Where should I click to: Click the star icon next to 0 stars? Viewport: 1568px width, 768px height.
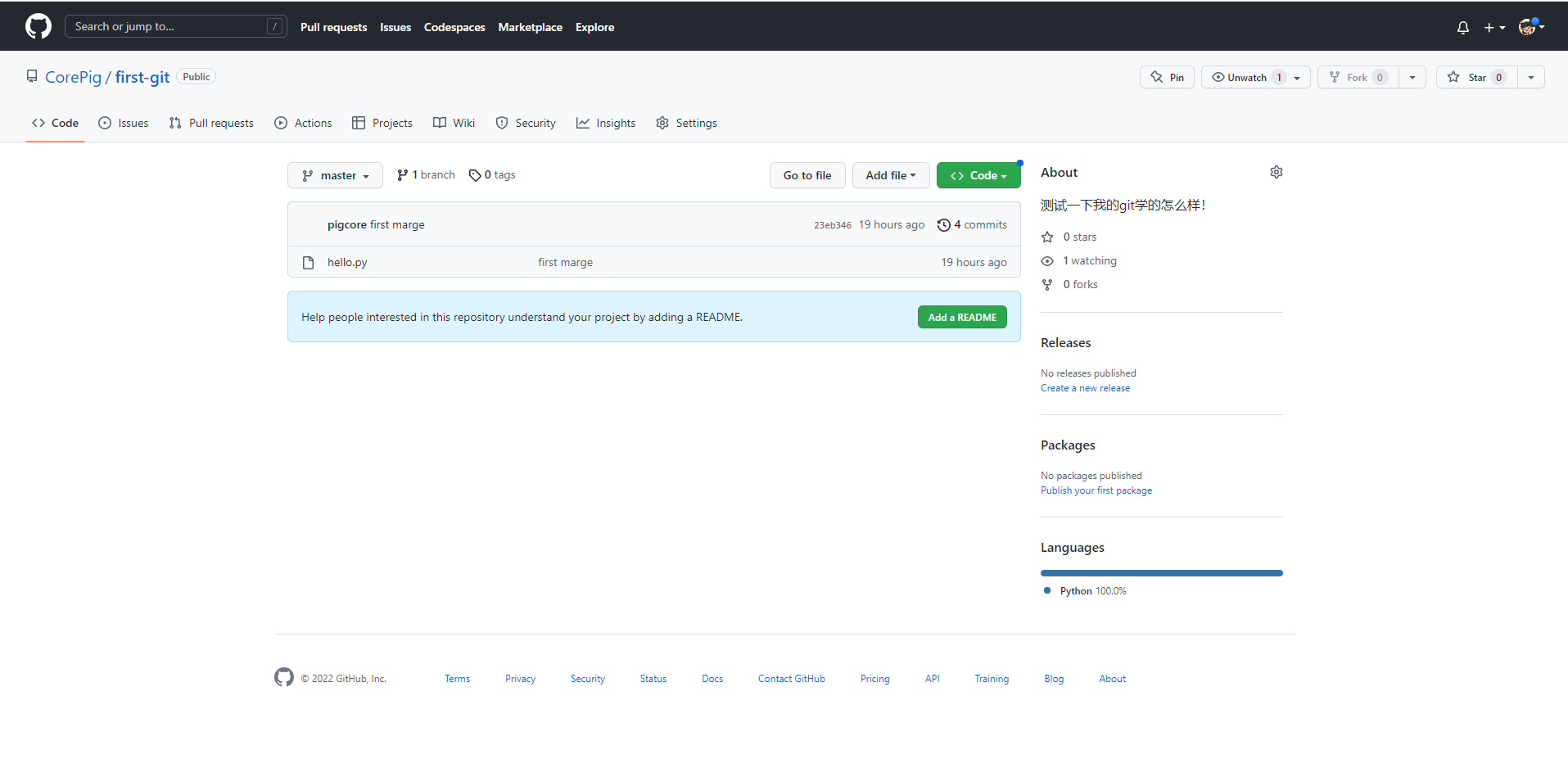1047,237
